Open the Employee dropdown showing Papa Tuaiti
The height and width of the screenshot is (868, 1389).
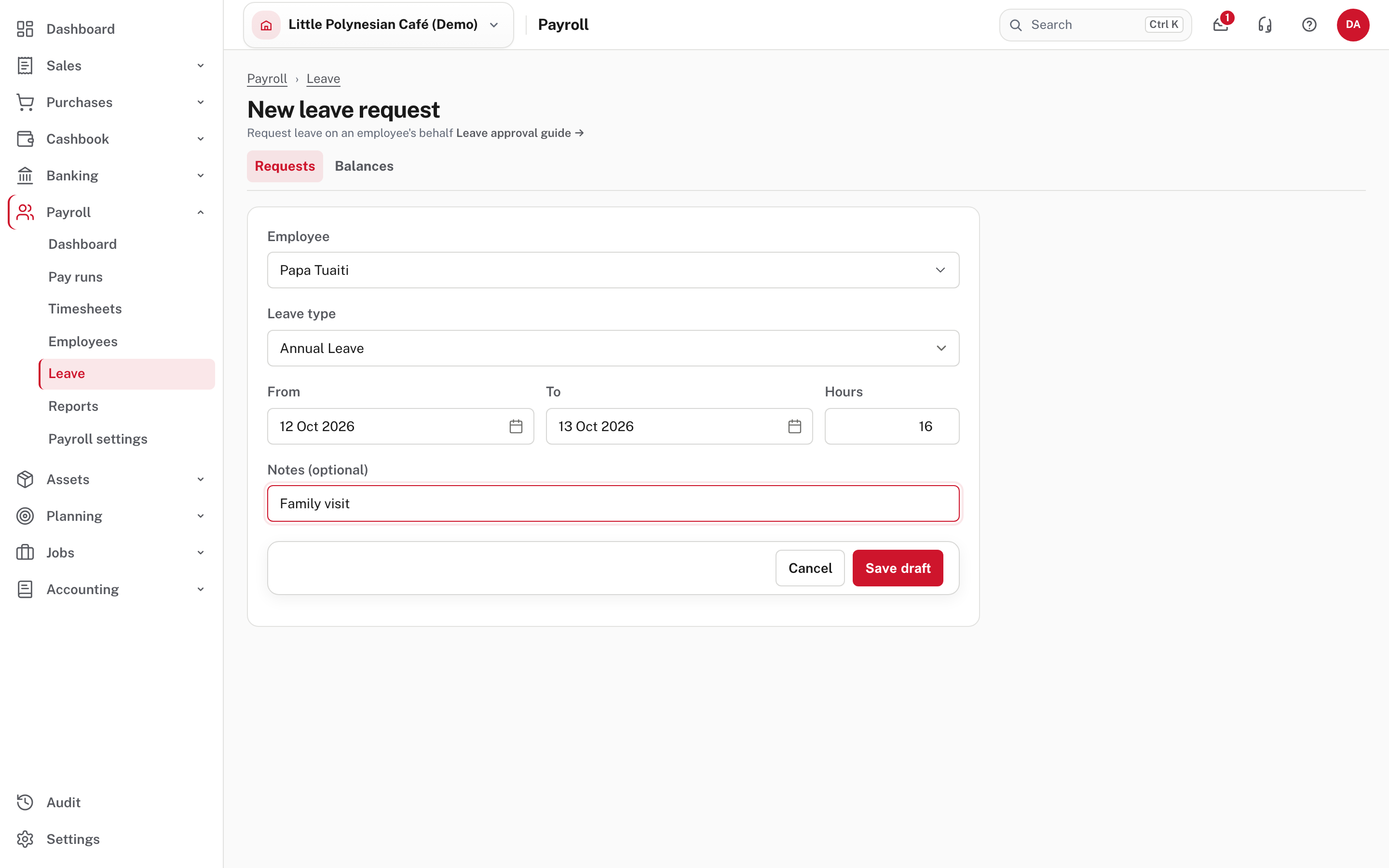(x=613, y=270)
